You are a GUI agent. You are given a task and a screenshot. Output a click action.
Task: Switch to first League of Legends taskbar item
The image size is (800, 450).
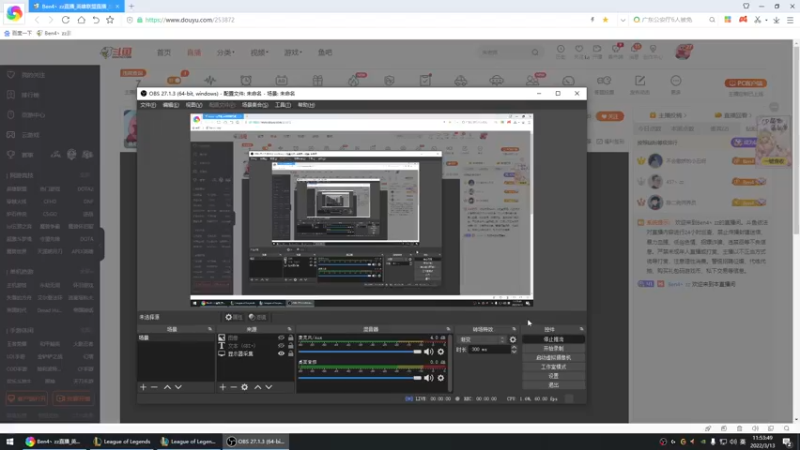[x=122, y=442]
